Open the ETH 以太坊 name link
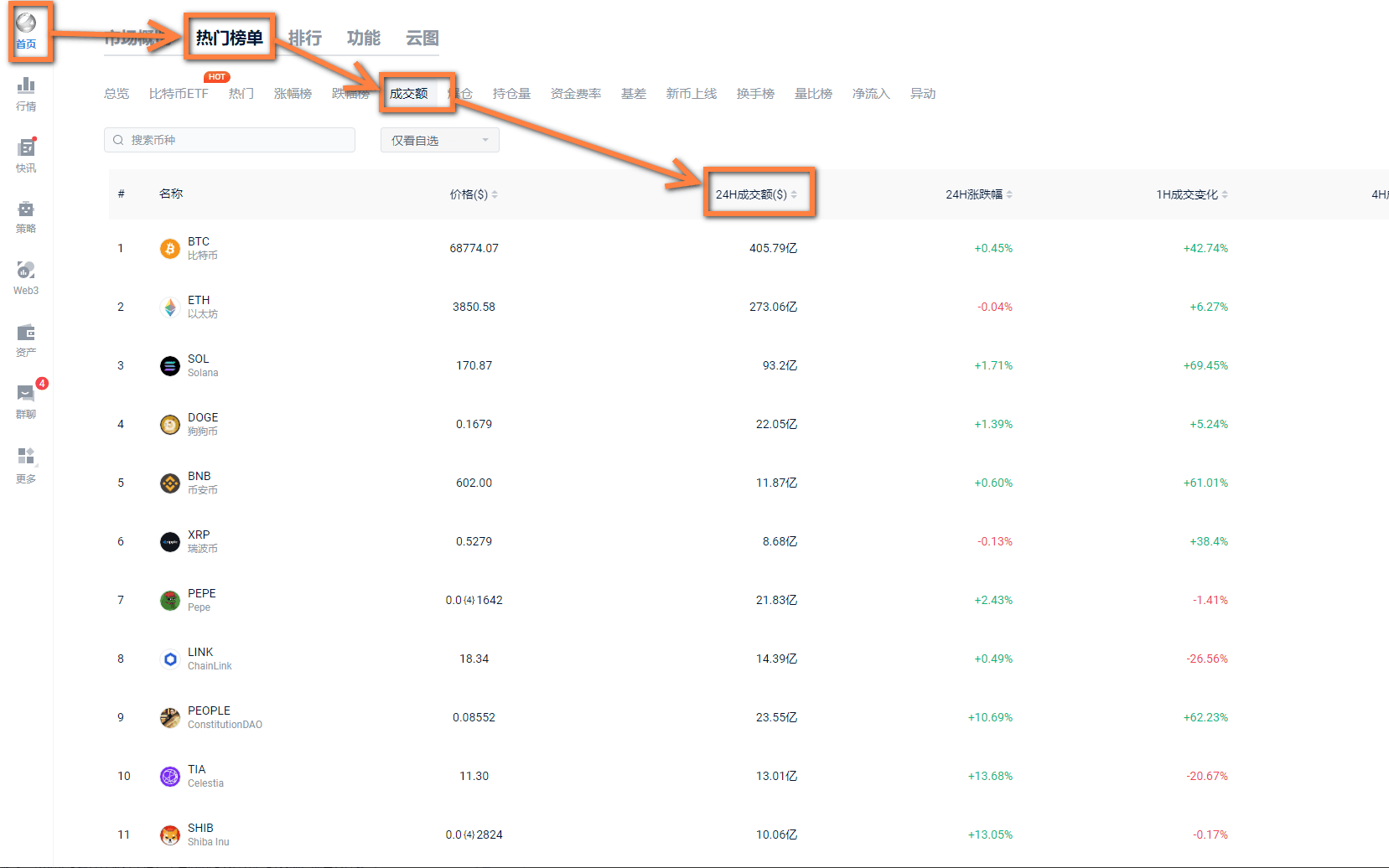 click(203, 307)
